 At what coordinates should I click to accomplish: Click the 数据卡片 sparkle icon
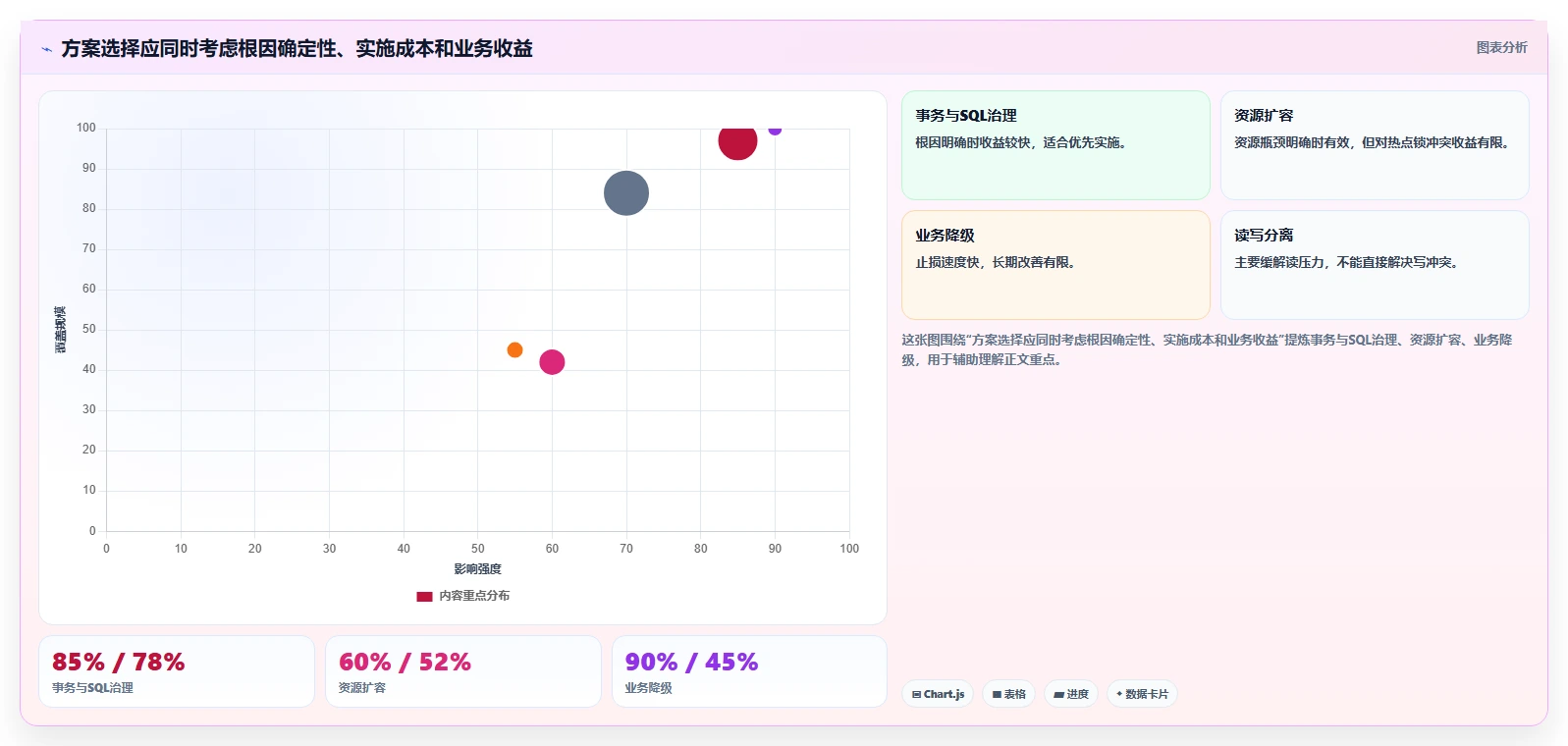click(1119, 694)
